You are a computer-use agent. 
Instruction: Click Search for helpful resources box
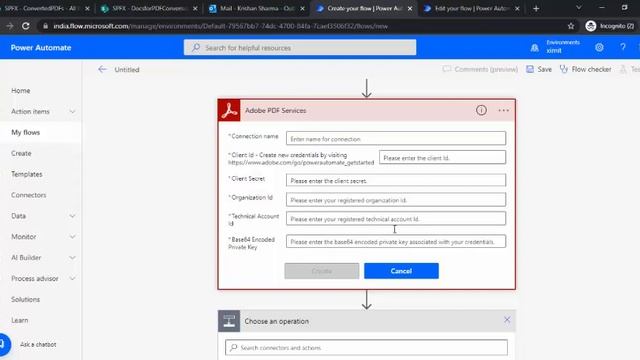[300, 47]
